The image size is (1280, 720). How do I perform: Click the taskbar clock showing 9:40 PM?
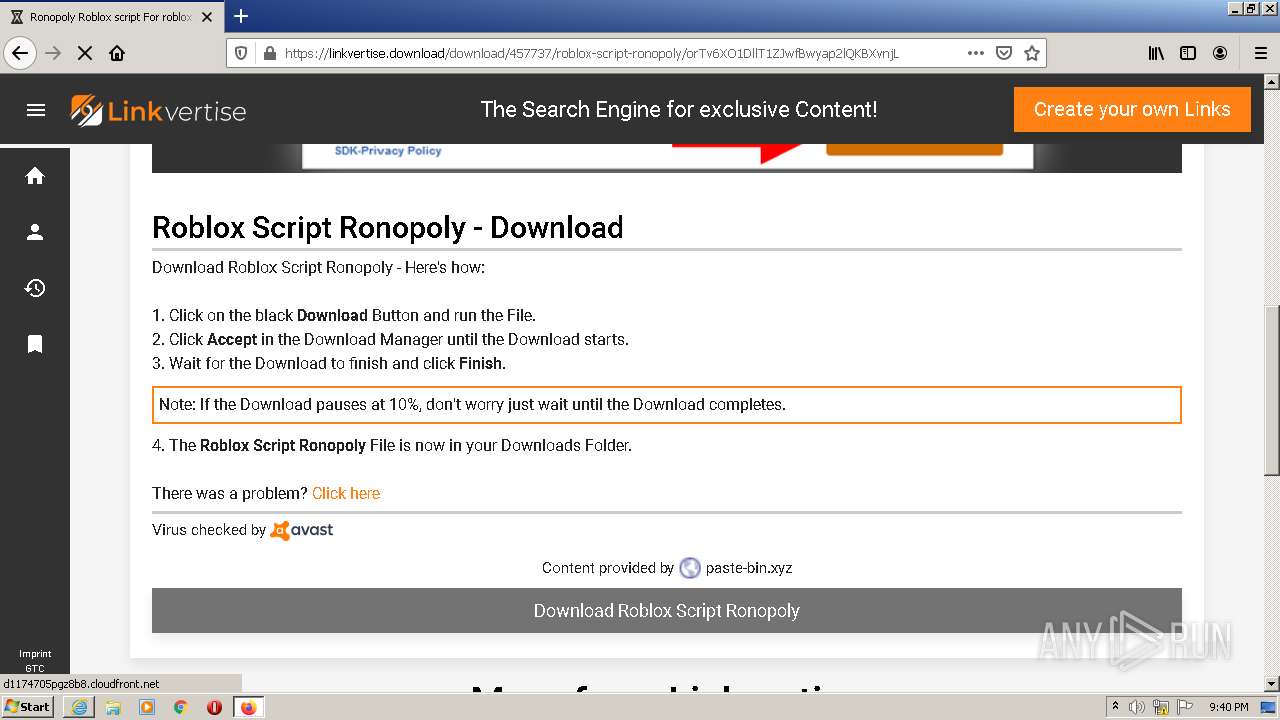[1228, 707]
